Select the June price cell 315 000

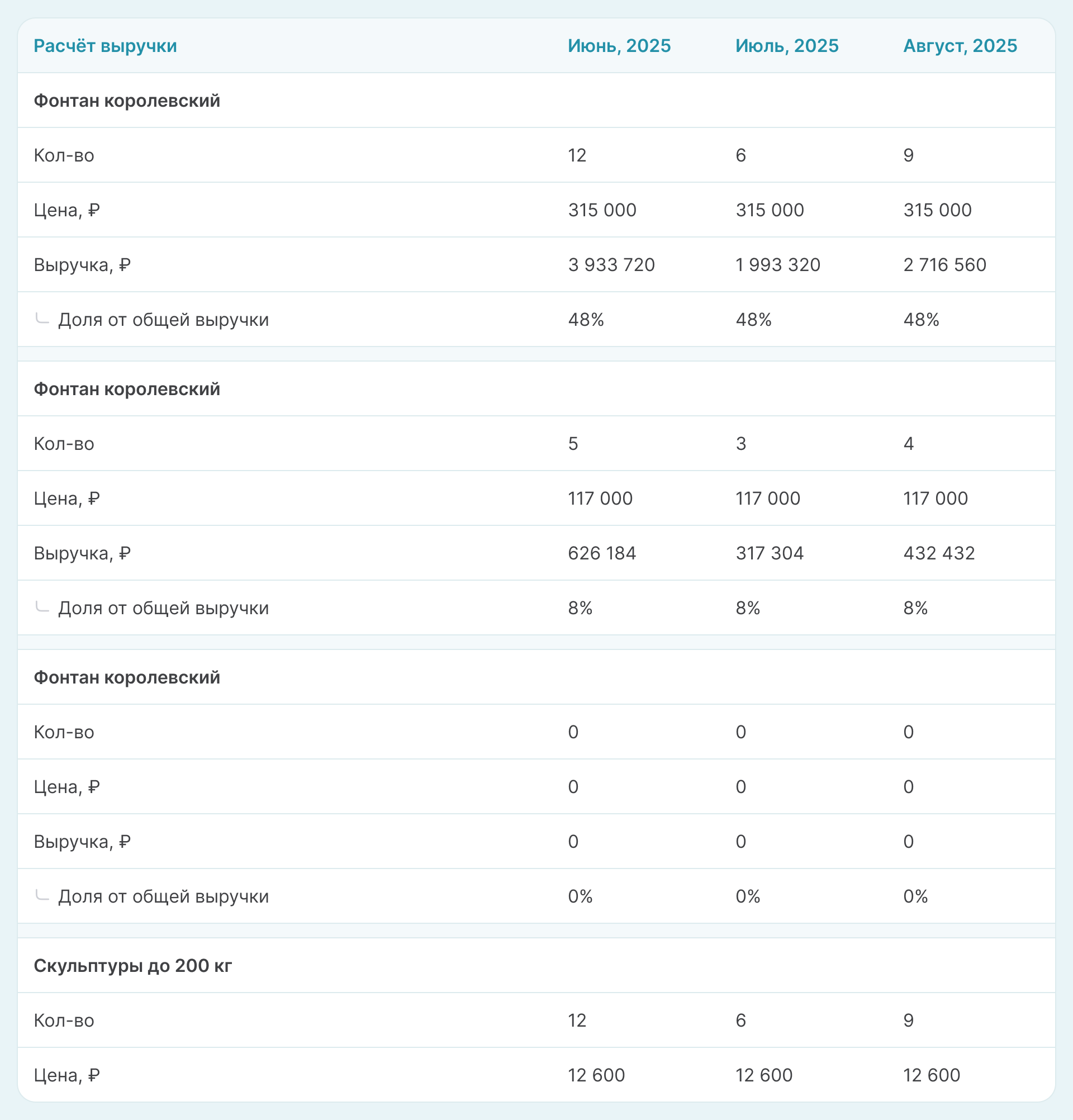point(602,210)
